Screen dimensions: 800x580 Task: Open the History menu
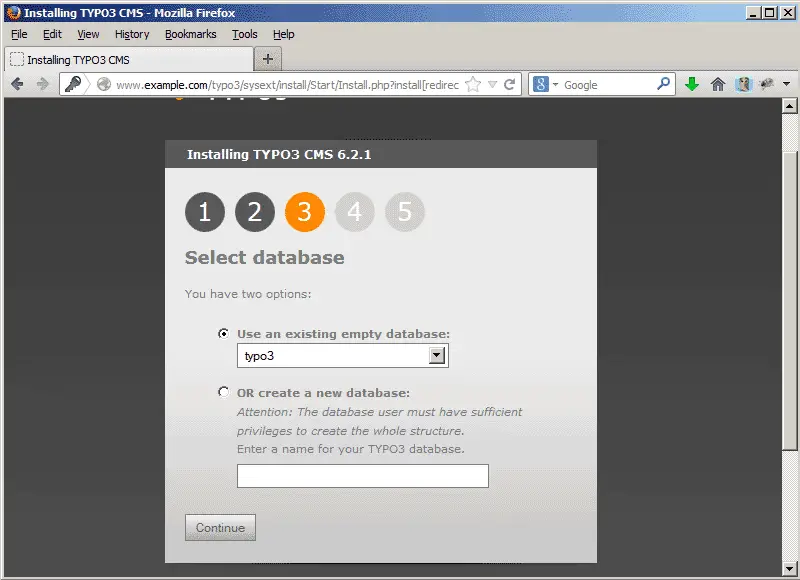tap(132, 34)
